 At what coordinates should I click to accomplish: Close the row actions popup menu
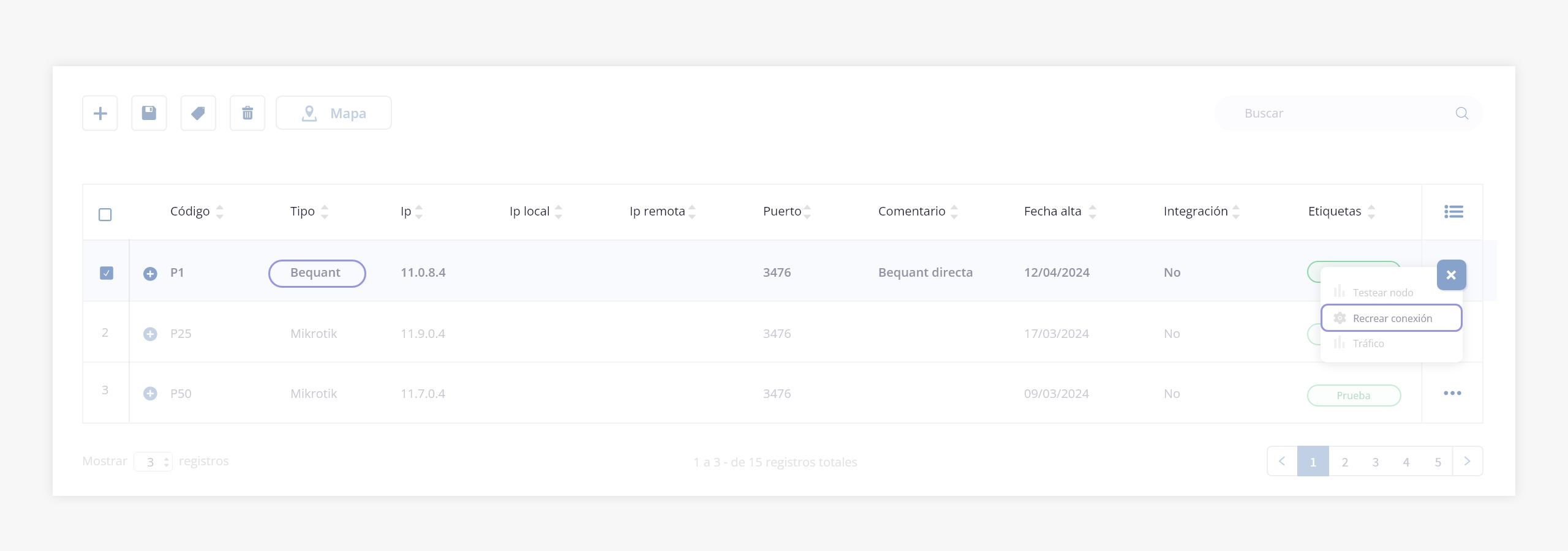click(x=1451, y=275)
